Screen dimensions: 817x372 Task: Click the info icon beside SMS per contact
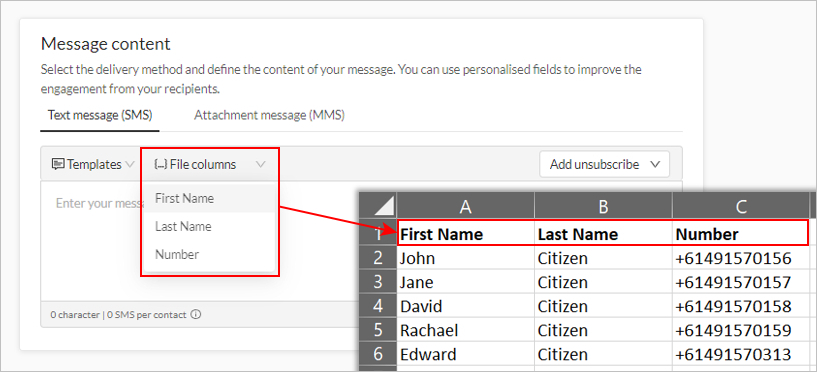pos(196,315)
